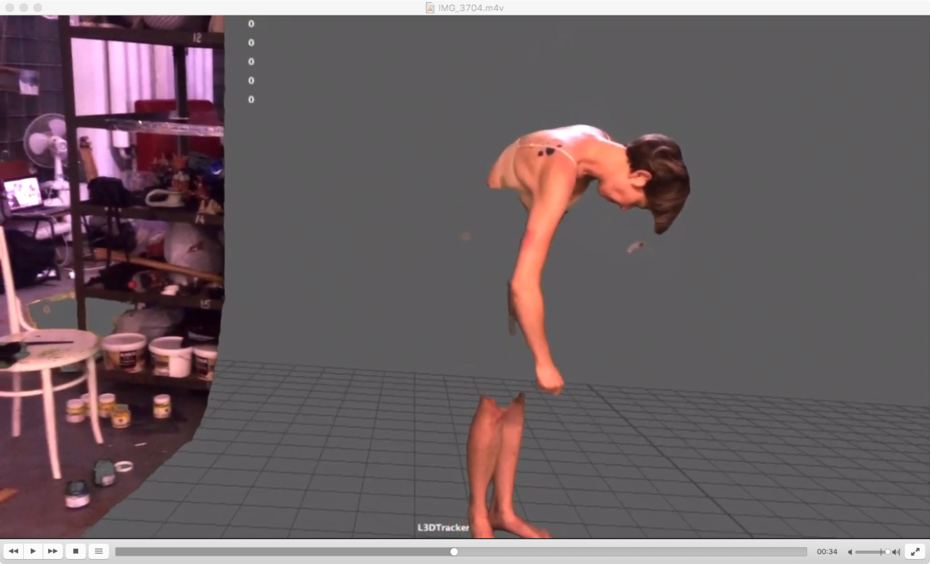
Task: Click the fast-forward button
Action: tap(53, 552)
